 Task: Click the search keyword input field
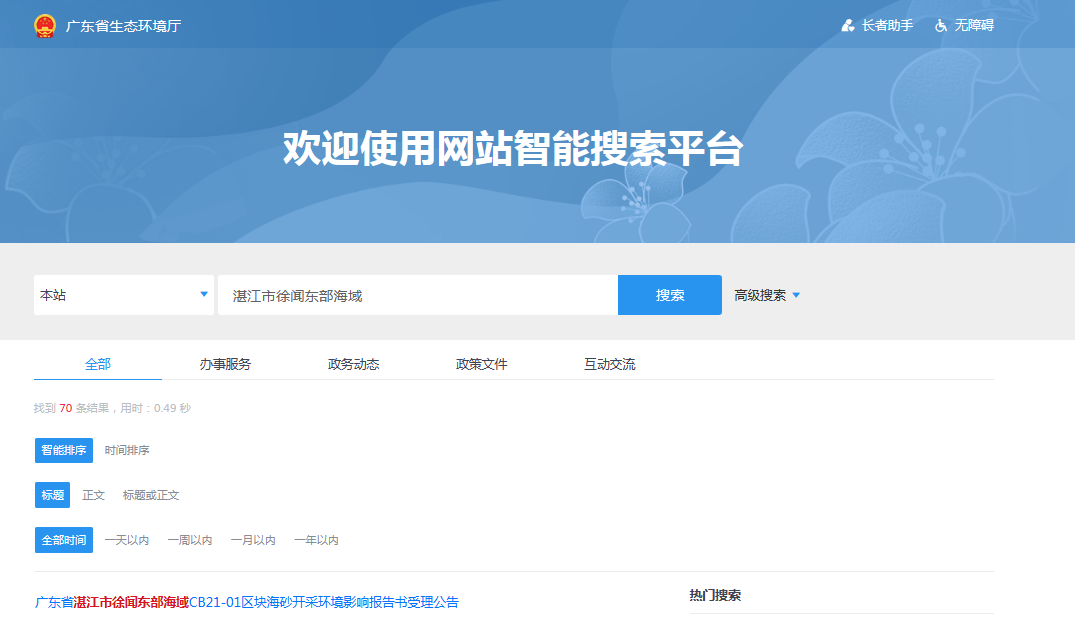[x=418, y=295]
